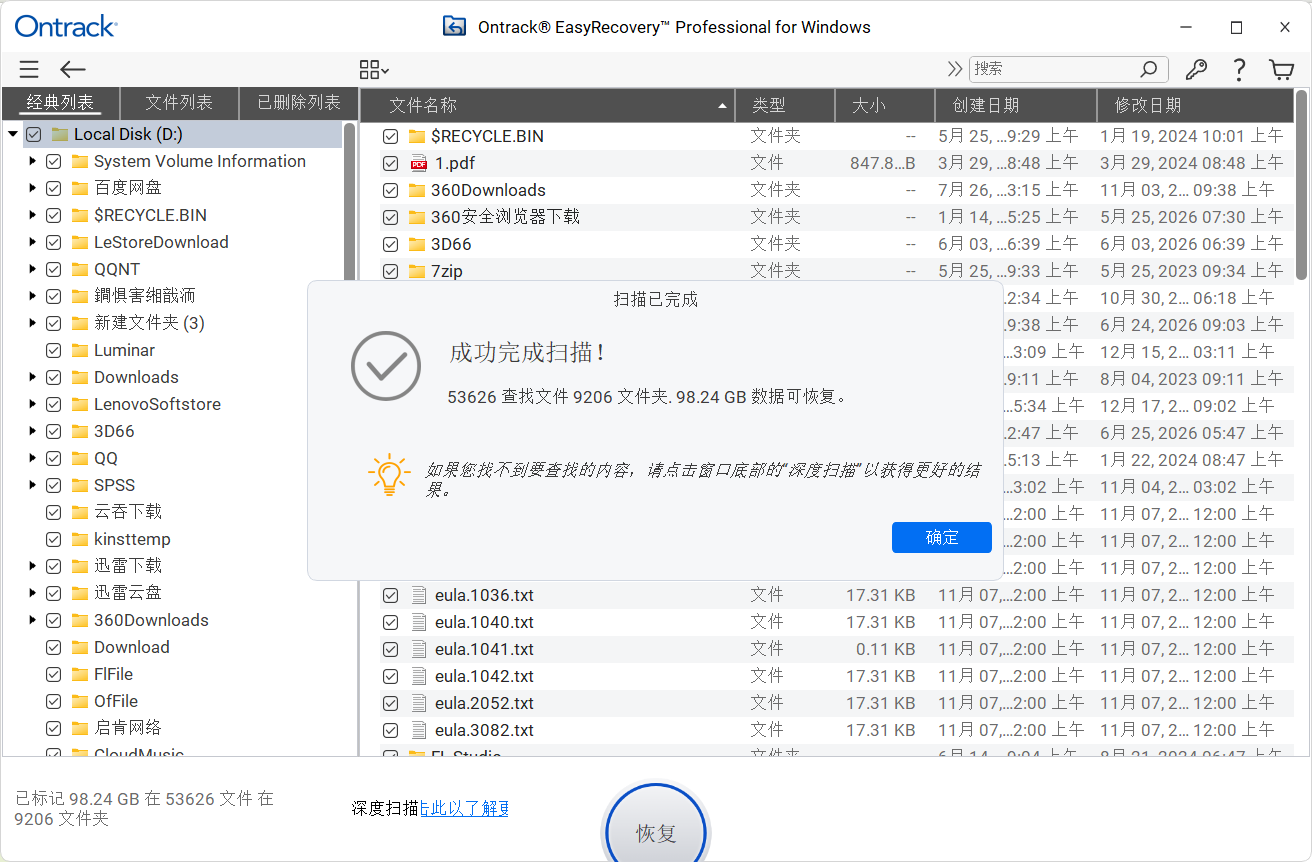The image size is (1312, 862).
Task: Confirm the dialog with 确定 button
Action: tap(942, 537)
